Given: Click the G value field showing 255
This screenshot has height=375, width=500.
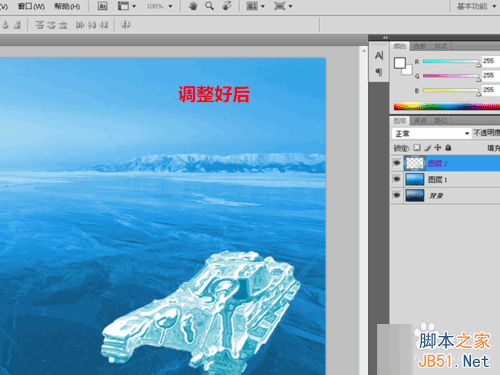Looking at the screenshot, I should [491, 76].
